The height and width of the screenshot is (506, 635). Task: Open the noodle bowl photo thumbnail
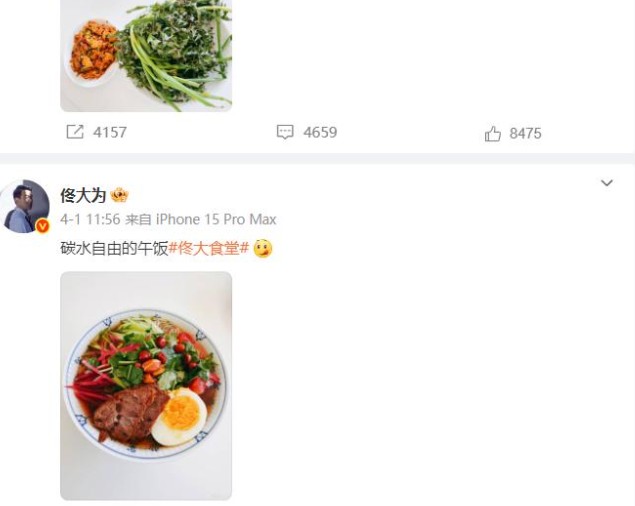(146, 386)
